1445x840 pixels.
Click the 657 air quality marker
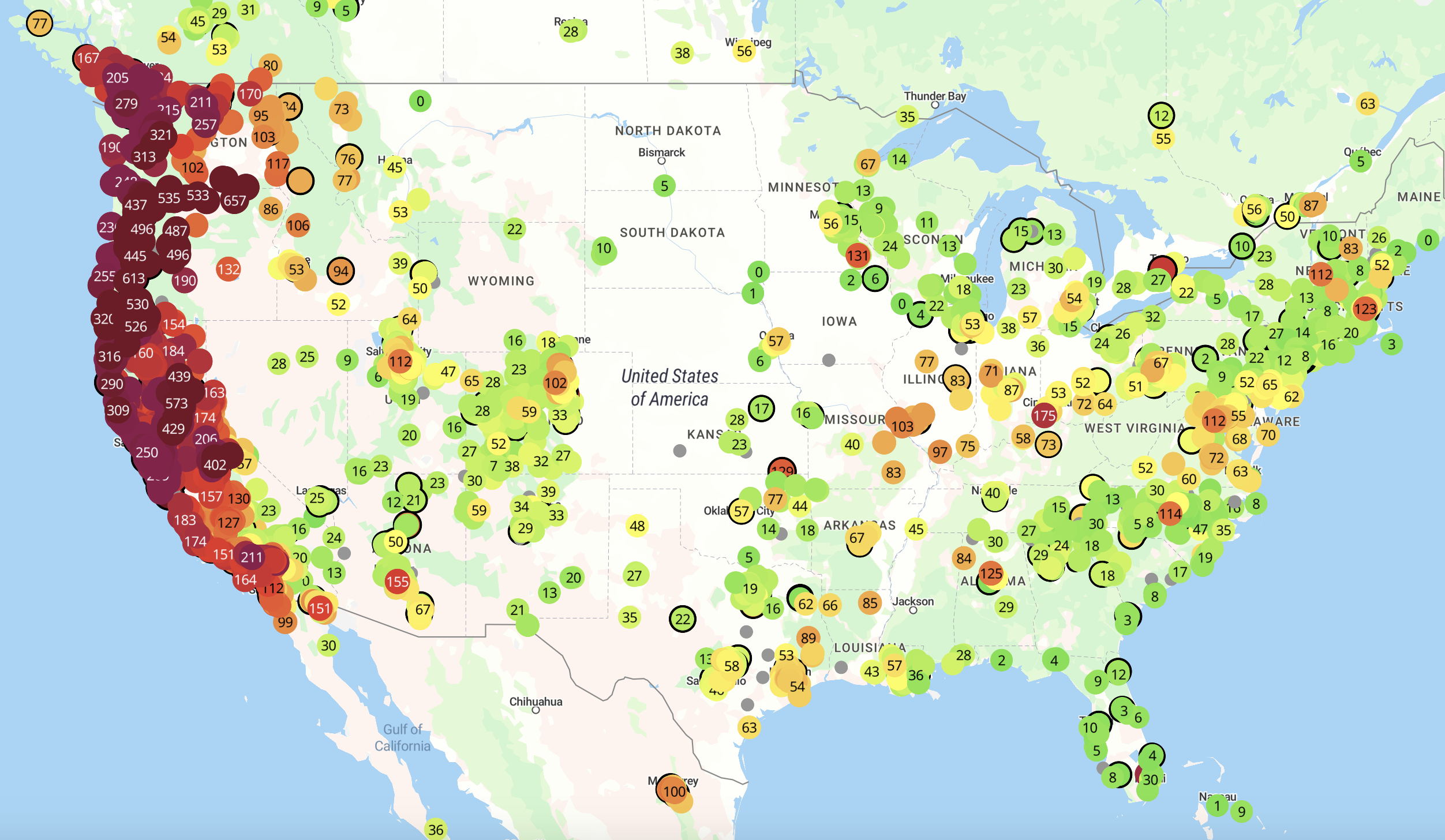pyautogui.click(x=235, y=200)
